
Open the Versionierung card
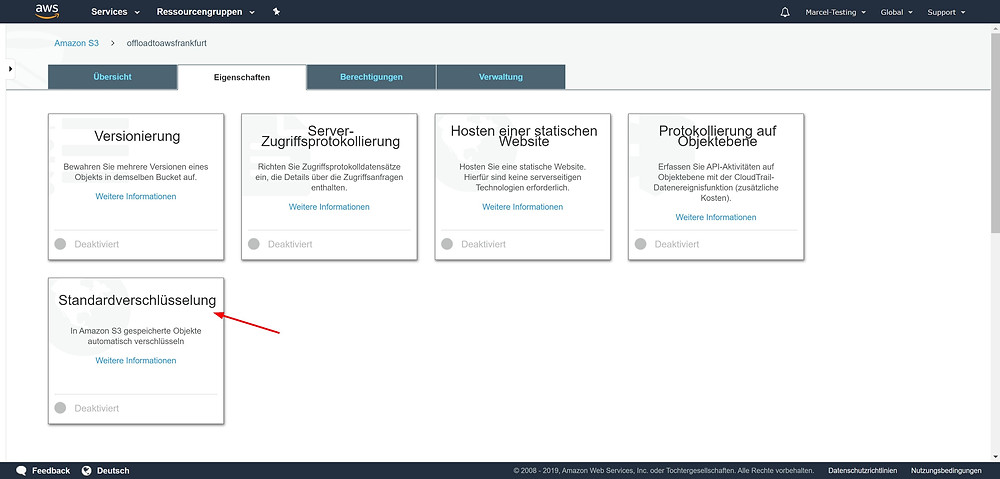136,187
